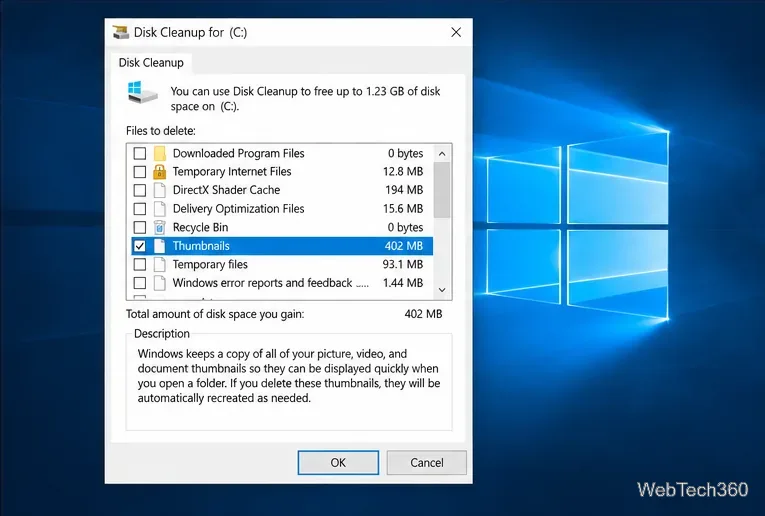The image size is (765, 516).
Task: Check Delivery Optimization Files checkbox
Action: tap(140, 209)
